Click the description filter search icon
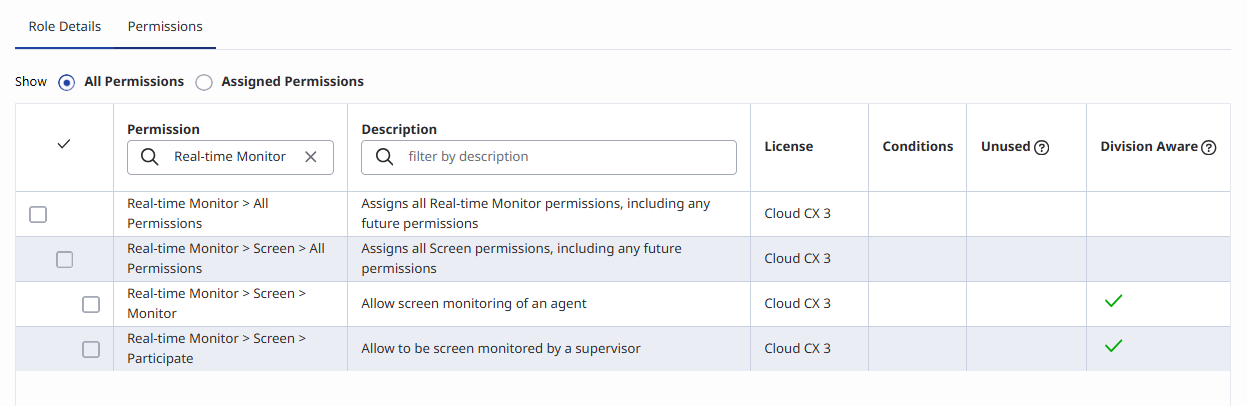The image size is (1247, 406). (x=383, y=157)
